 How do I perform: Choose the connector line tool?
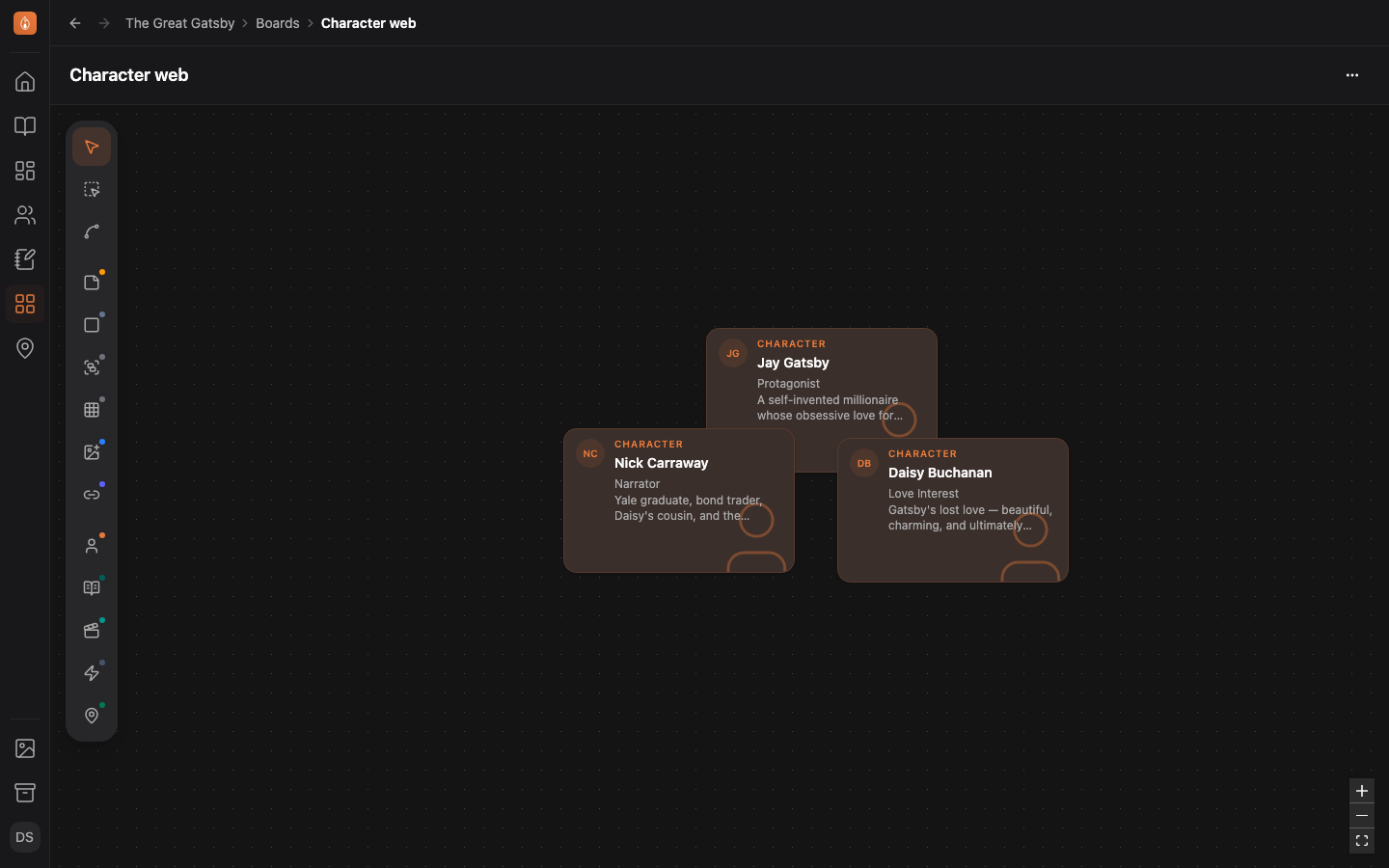(92, 232)
